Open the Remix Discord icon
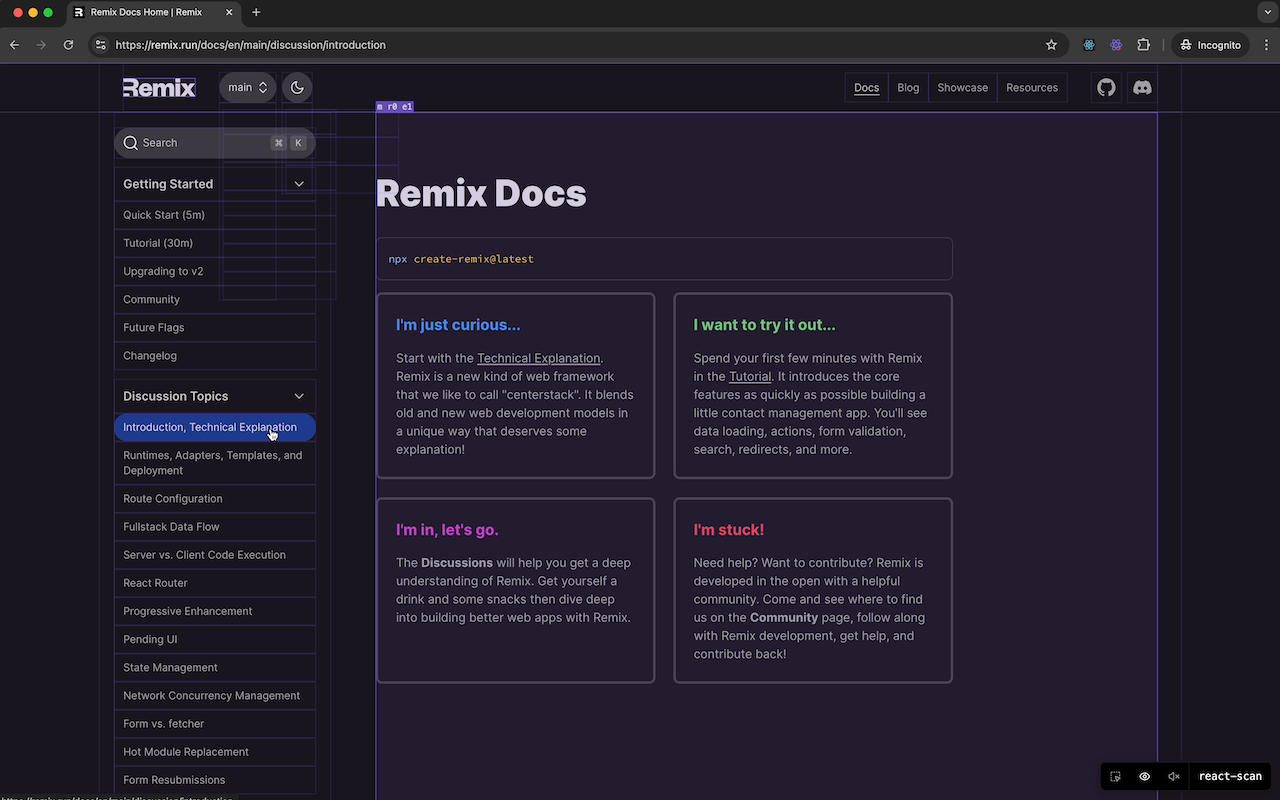 point(1142,87)
